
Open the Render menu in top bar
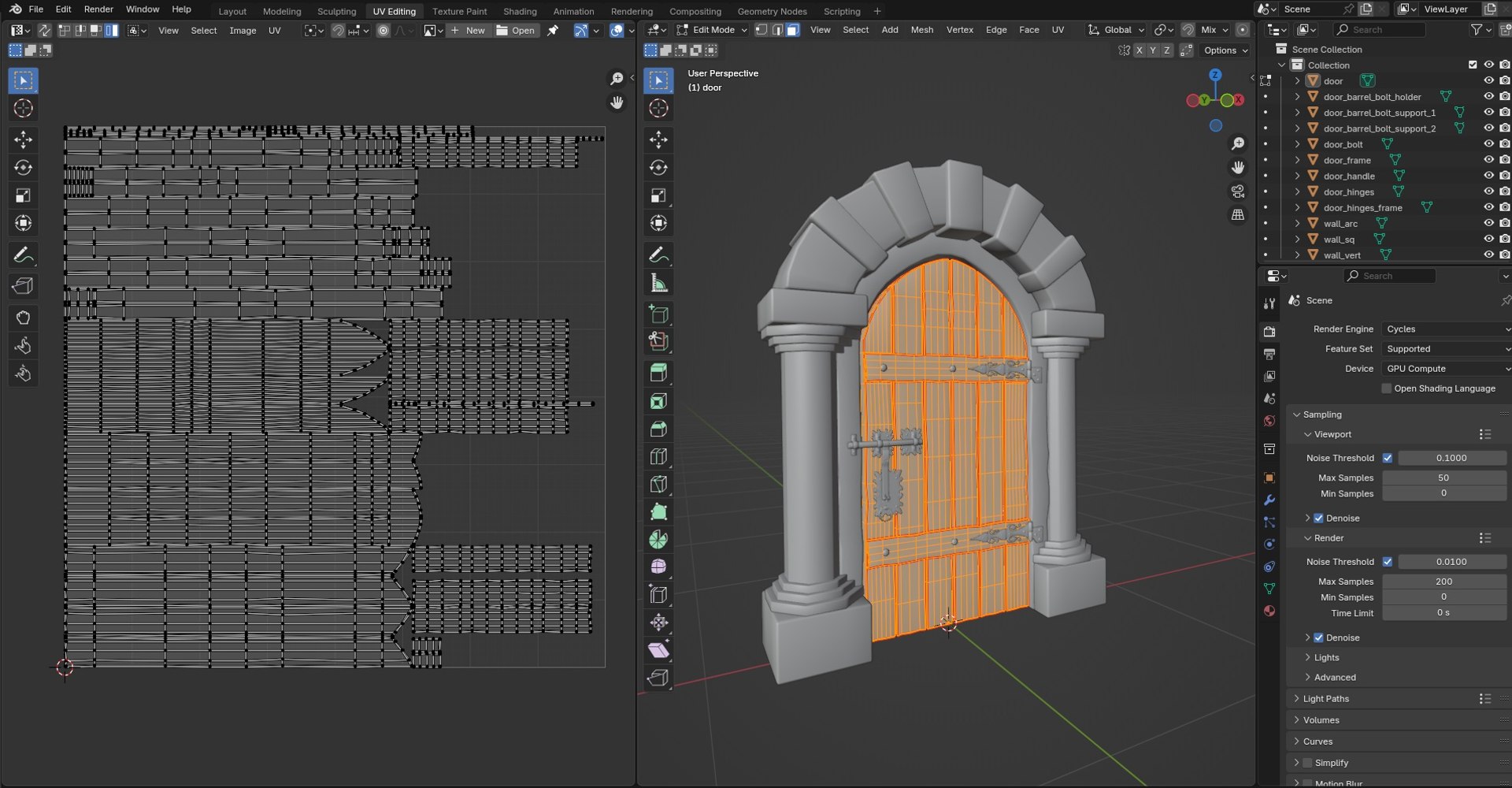point(98,9)
